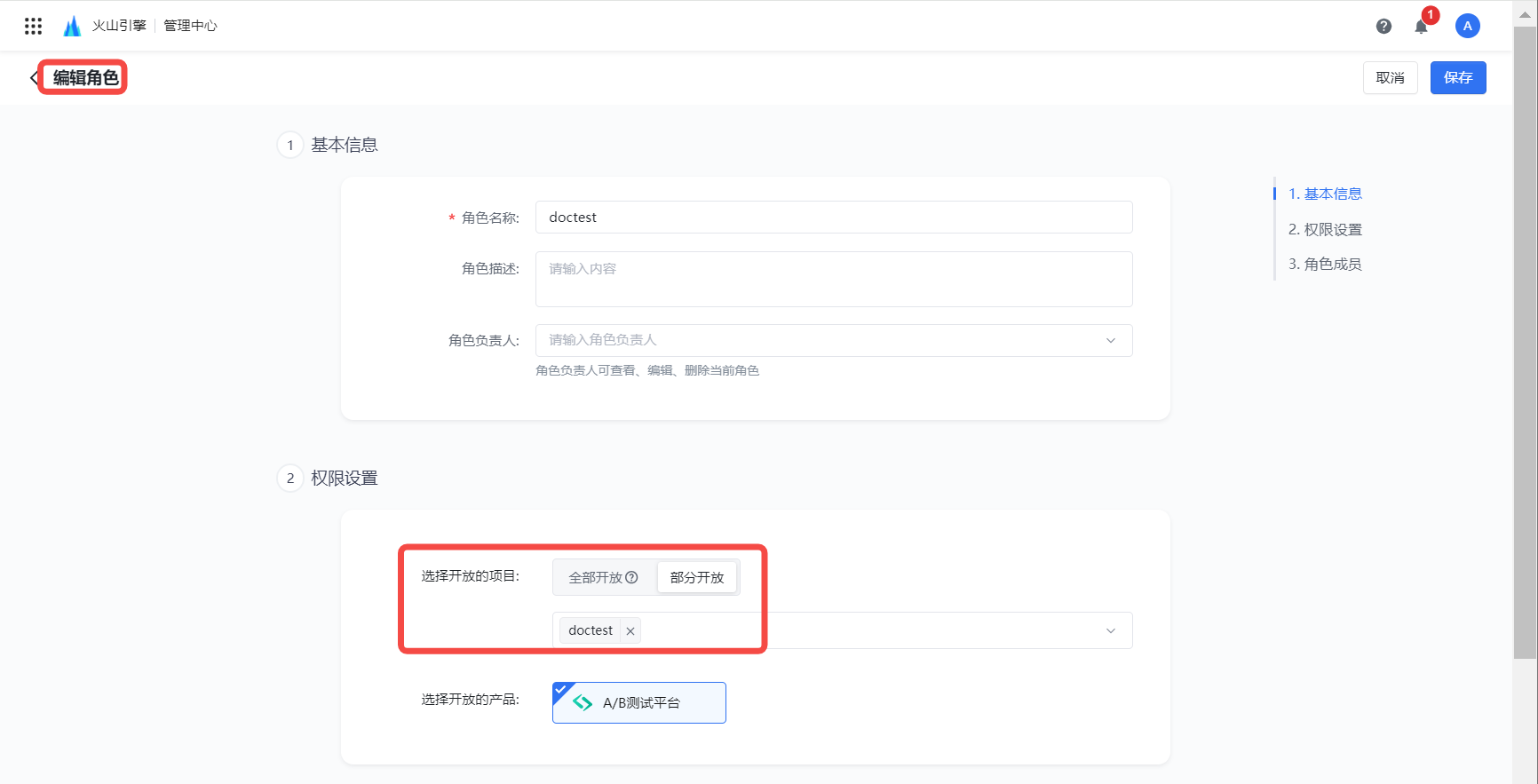Image resolution: width=1538 pixels, height=784 pixels.
Task: Click the help icon beside 全部开放
Action: [x=631, y=577]
